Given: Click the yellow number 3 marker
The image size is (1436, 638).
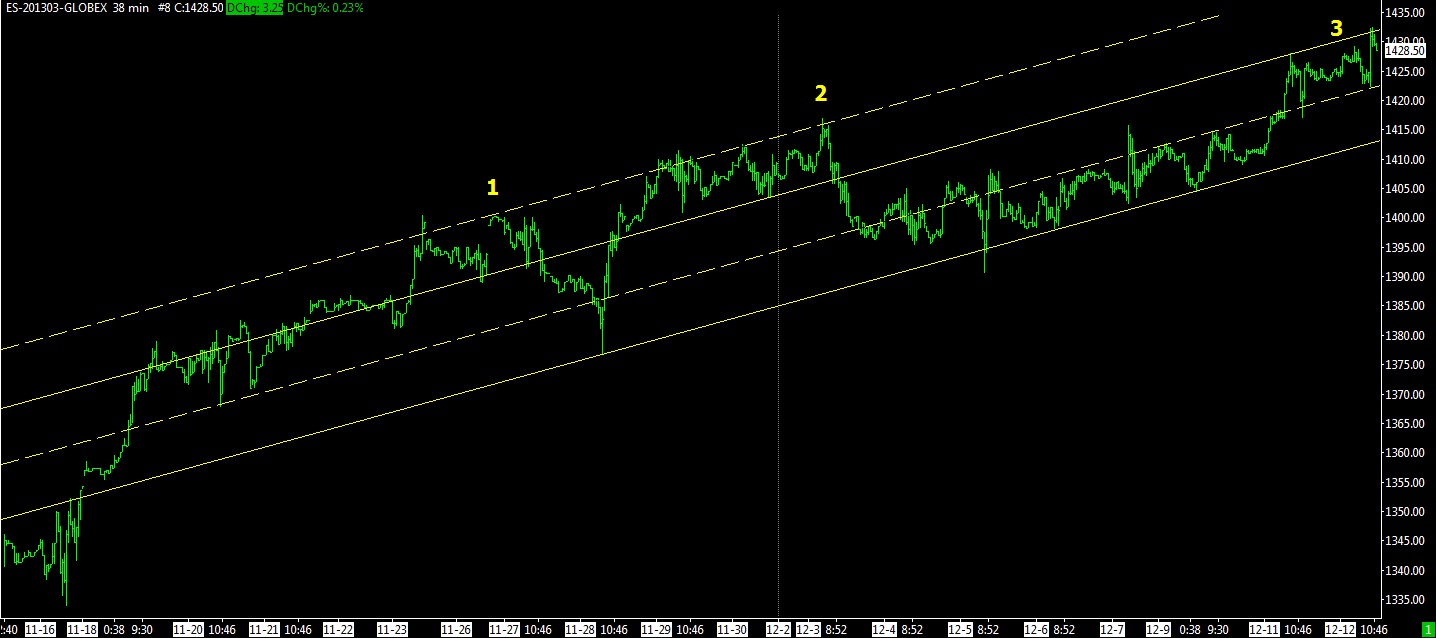Looking at the screenshot, I should pos(1336,29).
